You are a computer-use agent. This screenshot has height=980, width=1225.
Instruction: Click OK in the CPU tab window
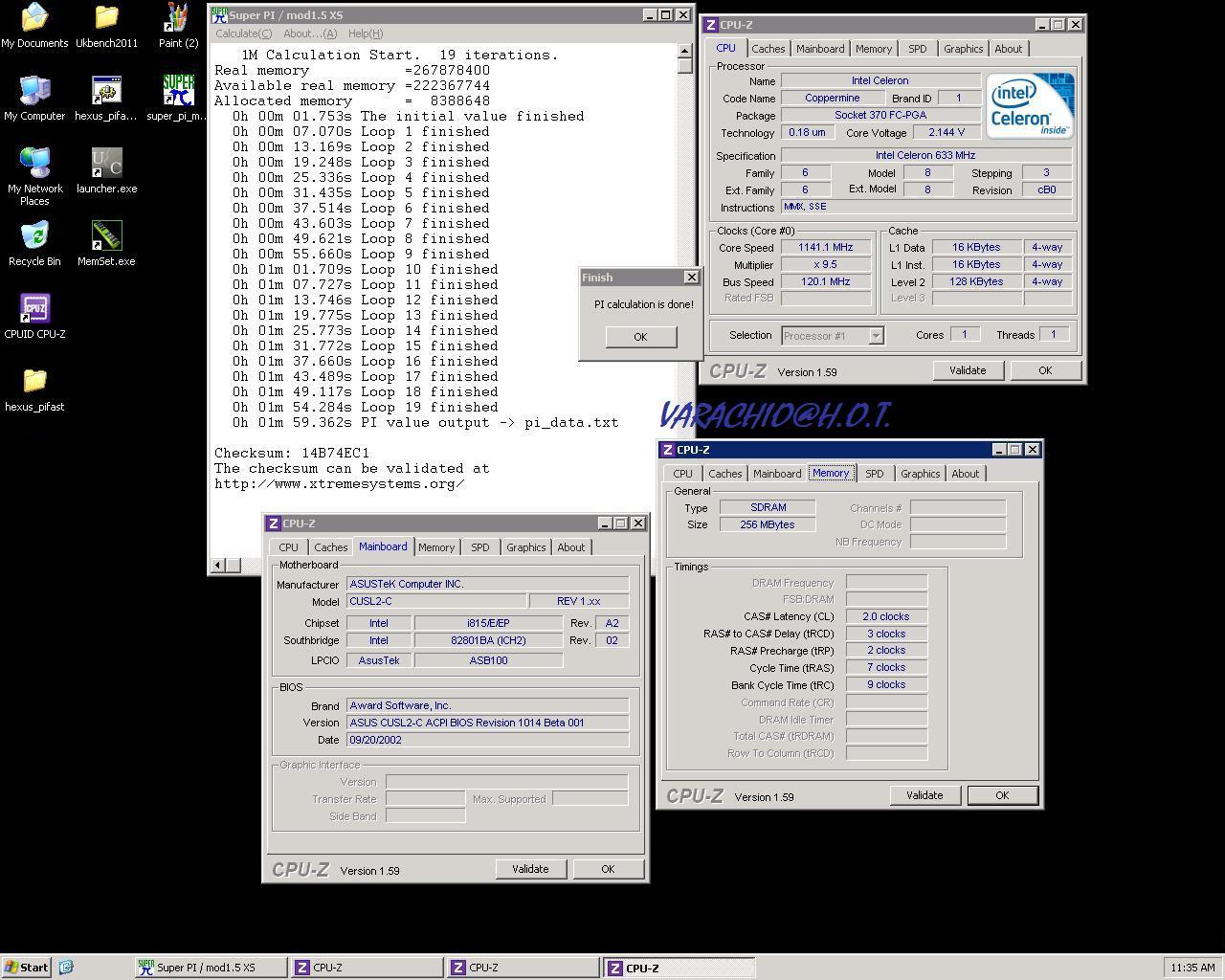click(x=1045, y=370)
